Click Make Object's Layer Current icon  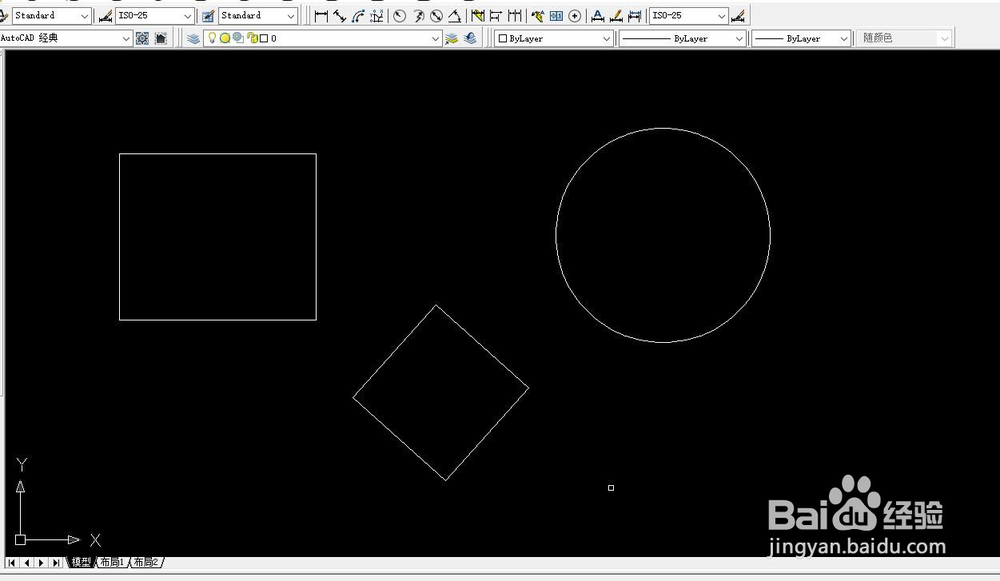[x=452, y=38]
